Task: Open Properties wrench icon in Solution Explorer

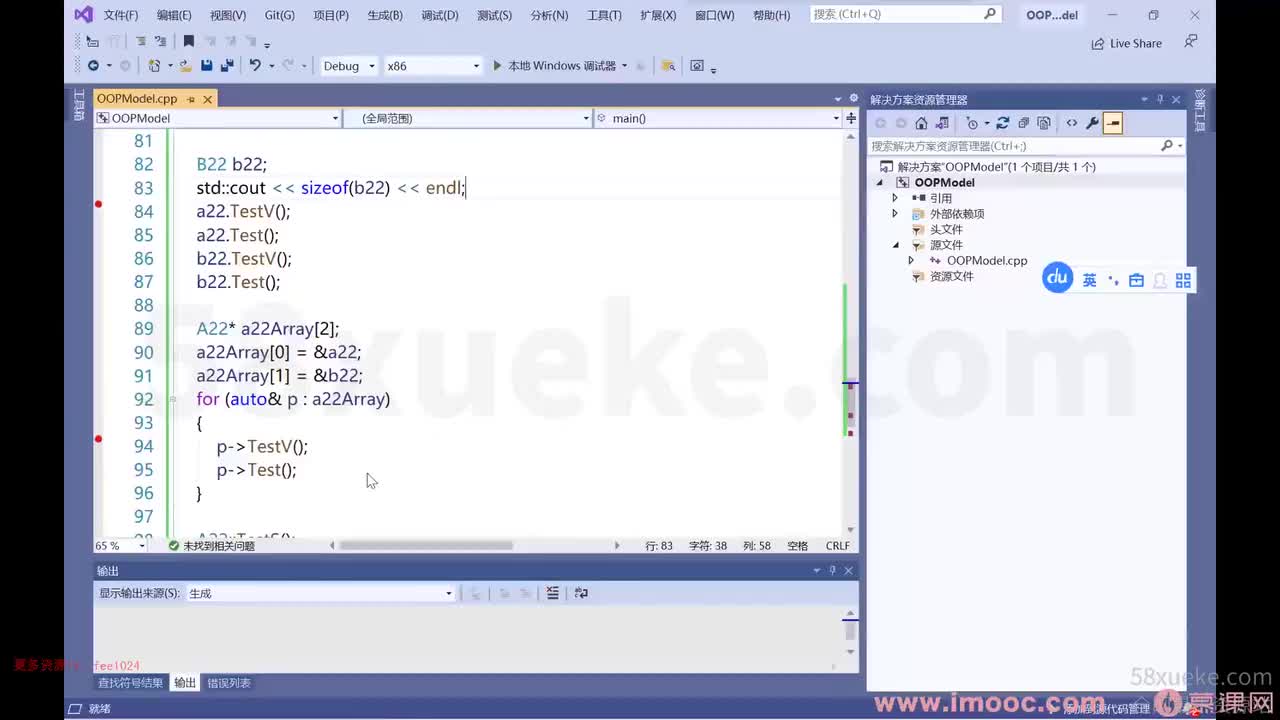Action: tap(1092, 123)
